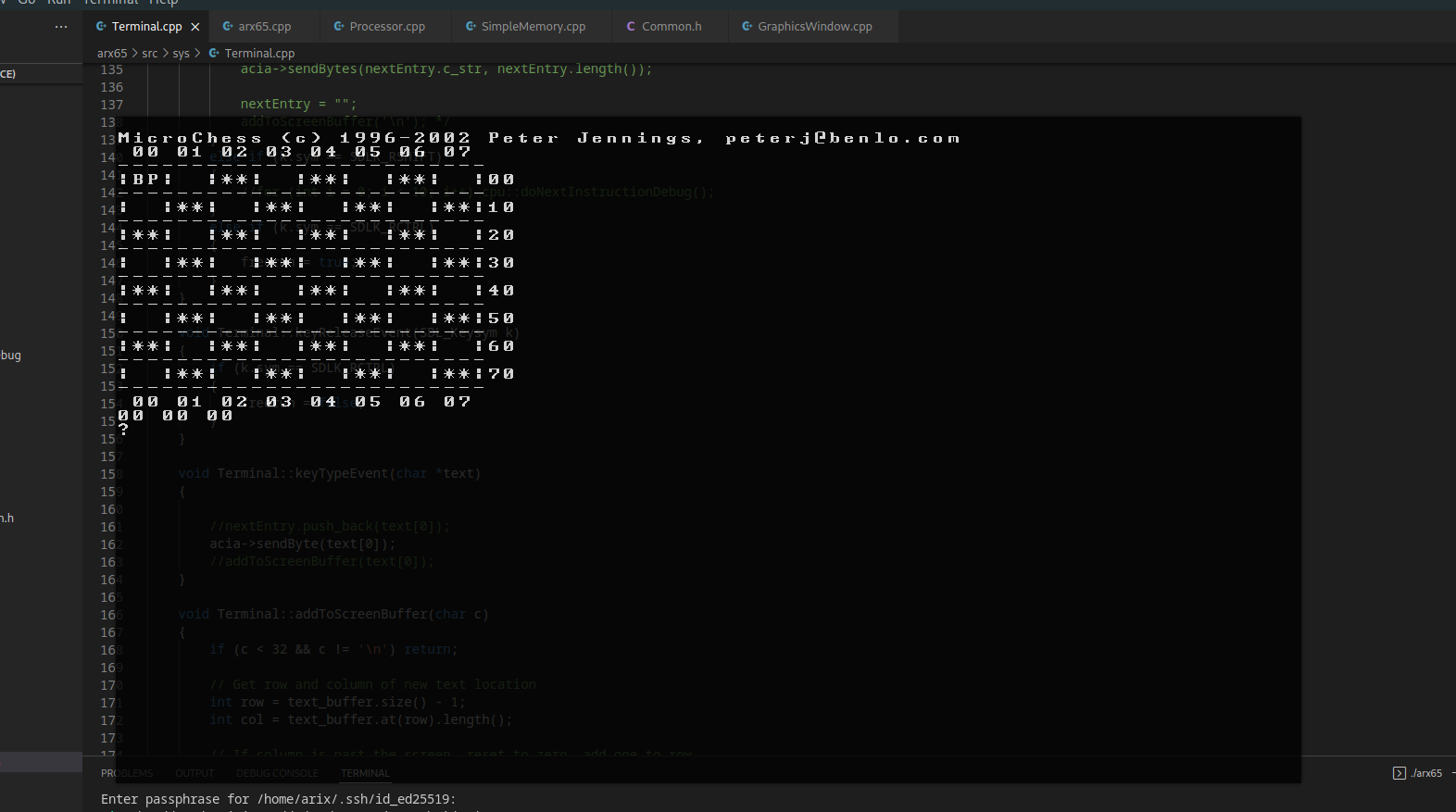Click the BP piece on the chess board
The image size is (1456, 812).
coord(148,180)
